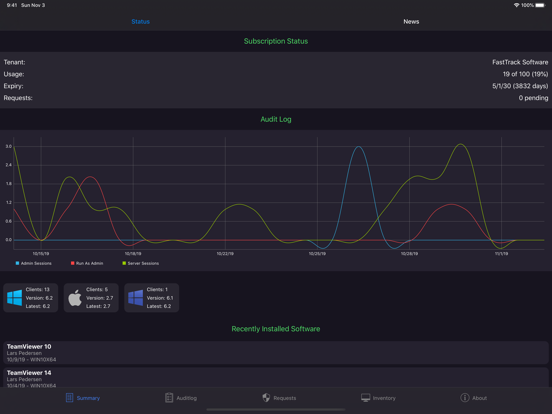552x414 pixels.
Task: Tap the Requests shield icon
Action: click(x=266, y=397)
